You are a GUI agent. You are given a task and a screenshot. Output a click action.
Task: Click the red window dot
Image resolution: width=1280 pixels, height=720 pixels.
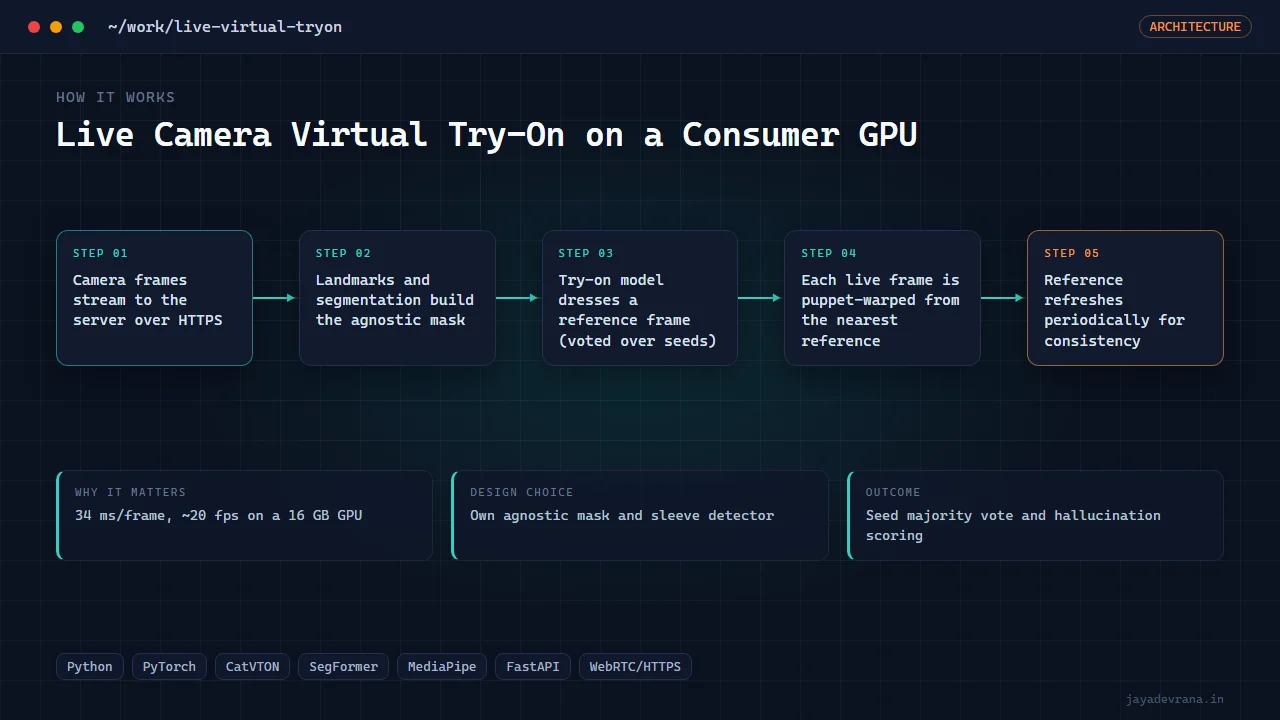click(x=34, y=27)
